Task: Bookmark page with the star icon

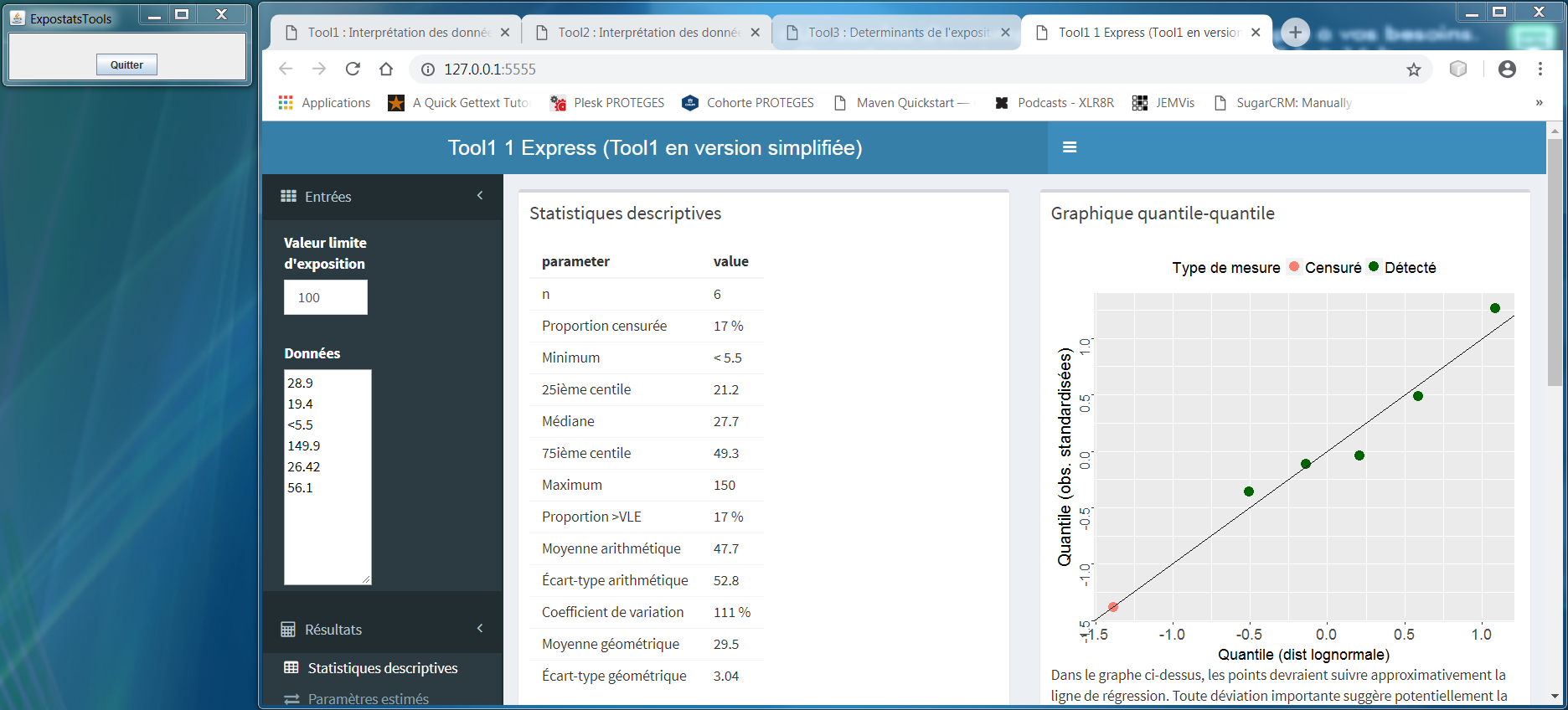Action: click(x=1414, y=69)
